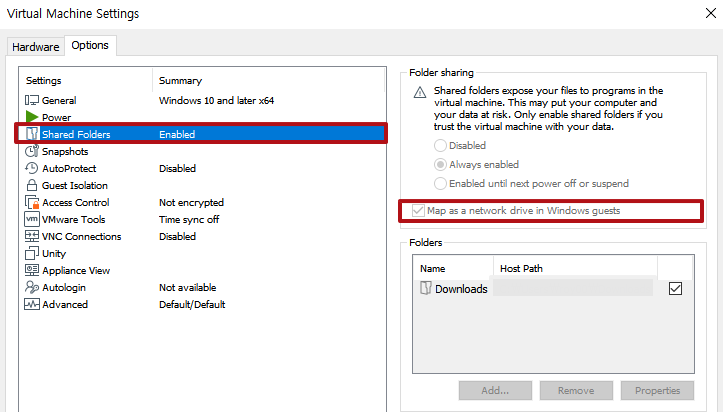The image size is (723, 412).
Task: Click the 'Not encrypted' summary text
Action: click(191, 202)
